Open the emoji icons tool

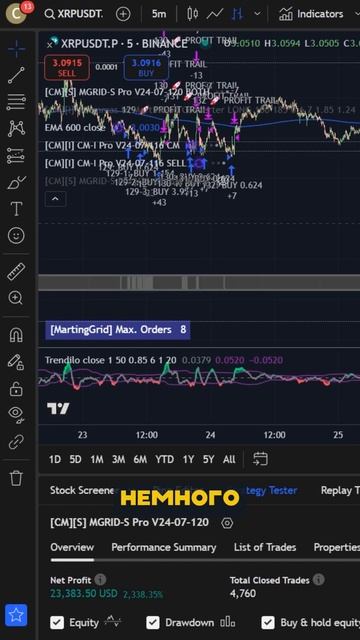coord(16,236)
